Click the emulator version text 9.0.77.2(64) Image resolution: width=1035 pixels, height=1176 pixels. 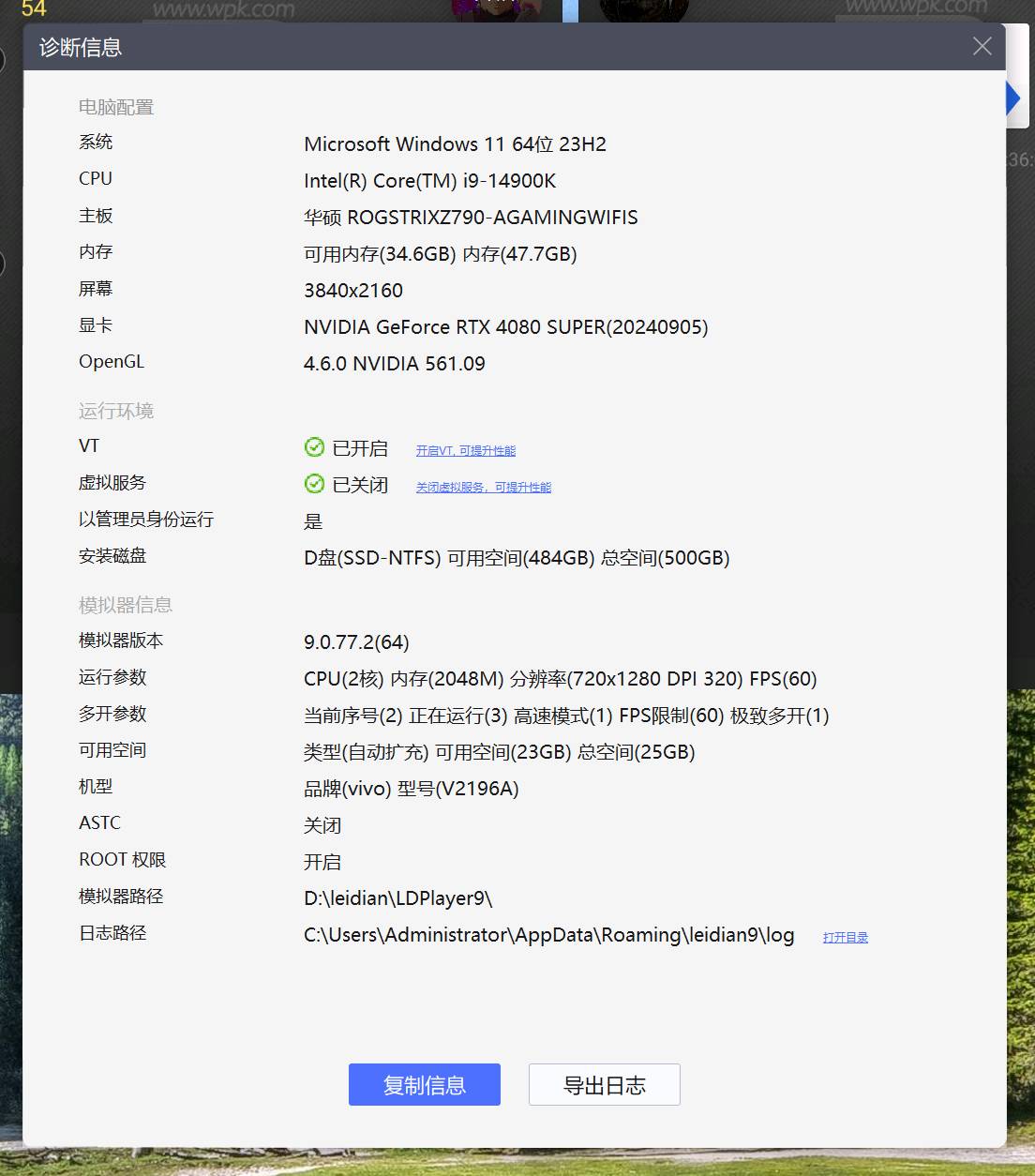click(356, 642)
